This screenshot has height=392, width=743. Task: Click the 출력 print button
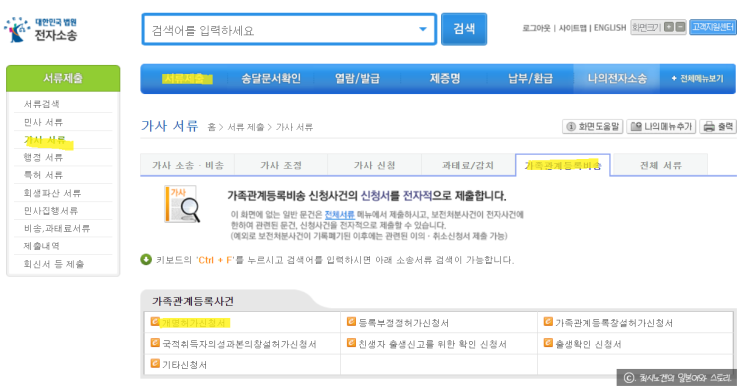(x=718, y=127)
